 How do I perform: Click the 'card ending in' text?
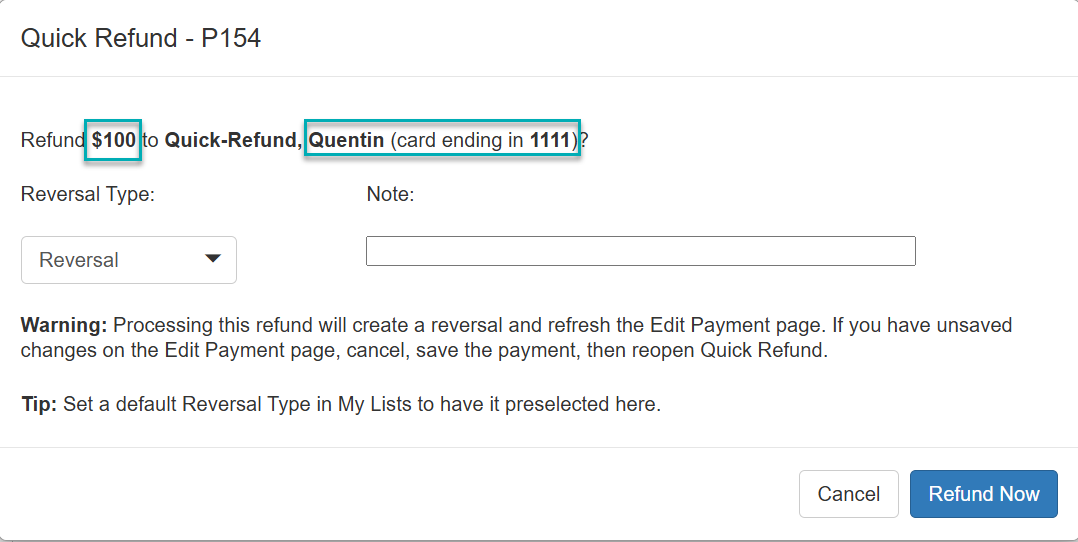(x=459, y=140)
